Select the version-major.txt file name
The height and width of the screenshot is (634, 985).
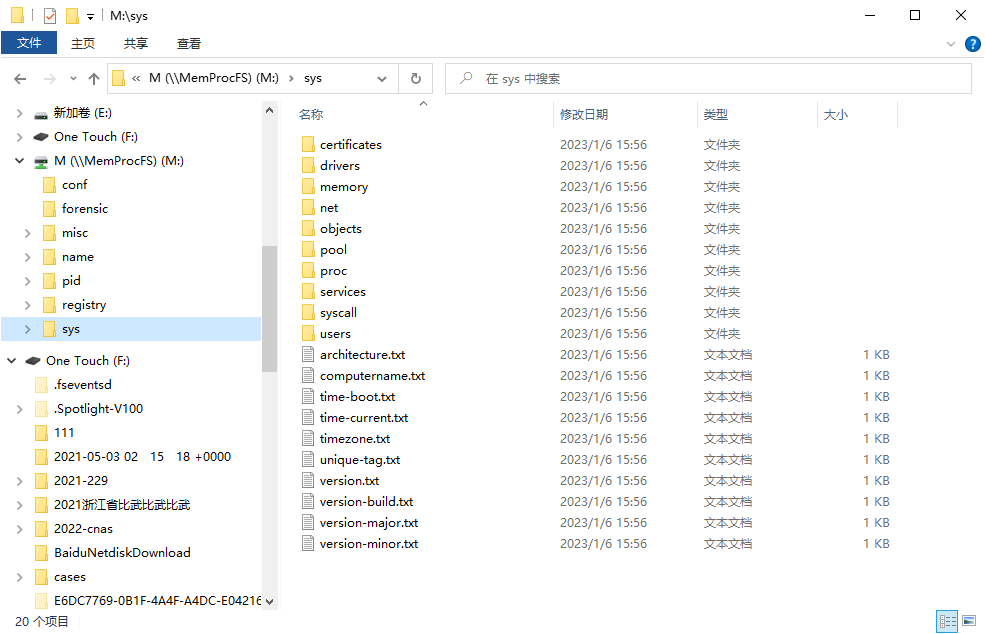369,523
